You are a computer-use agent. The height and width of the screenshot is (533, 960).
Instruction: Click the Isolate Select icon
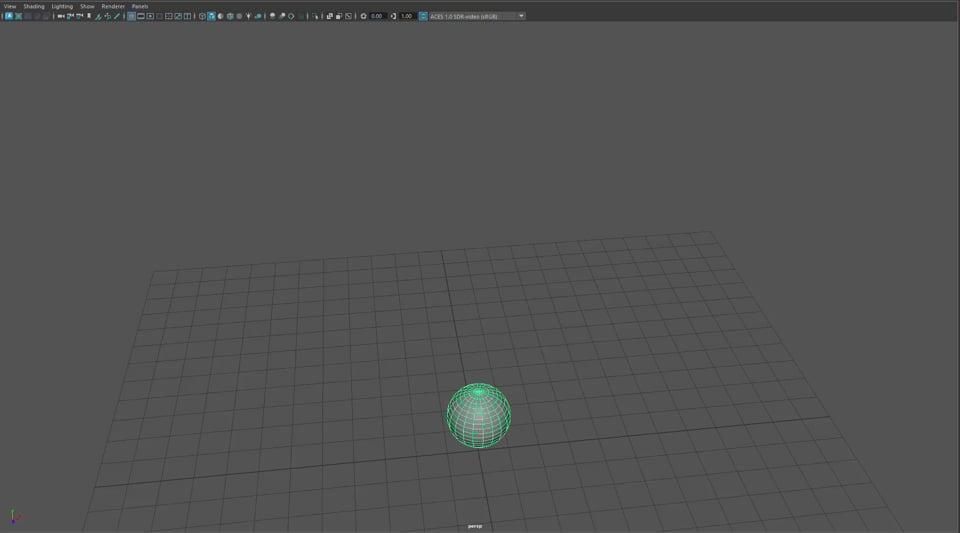pyautogui.click(x=315, y=17)
